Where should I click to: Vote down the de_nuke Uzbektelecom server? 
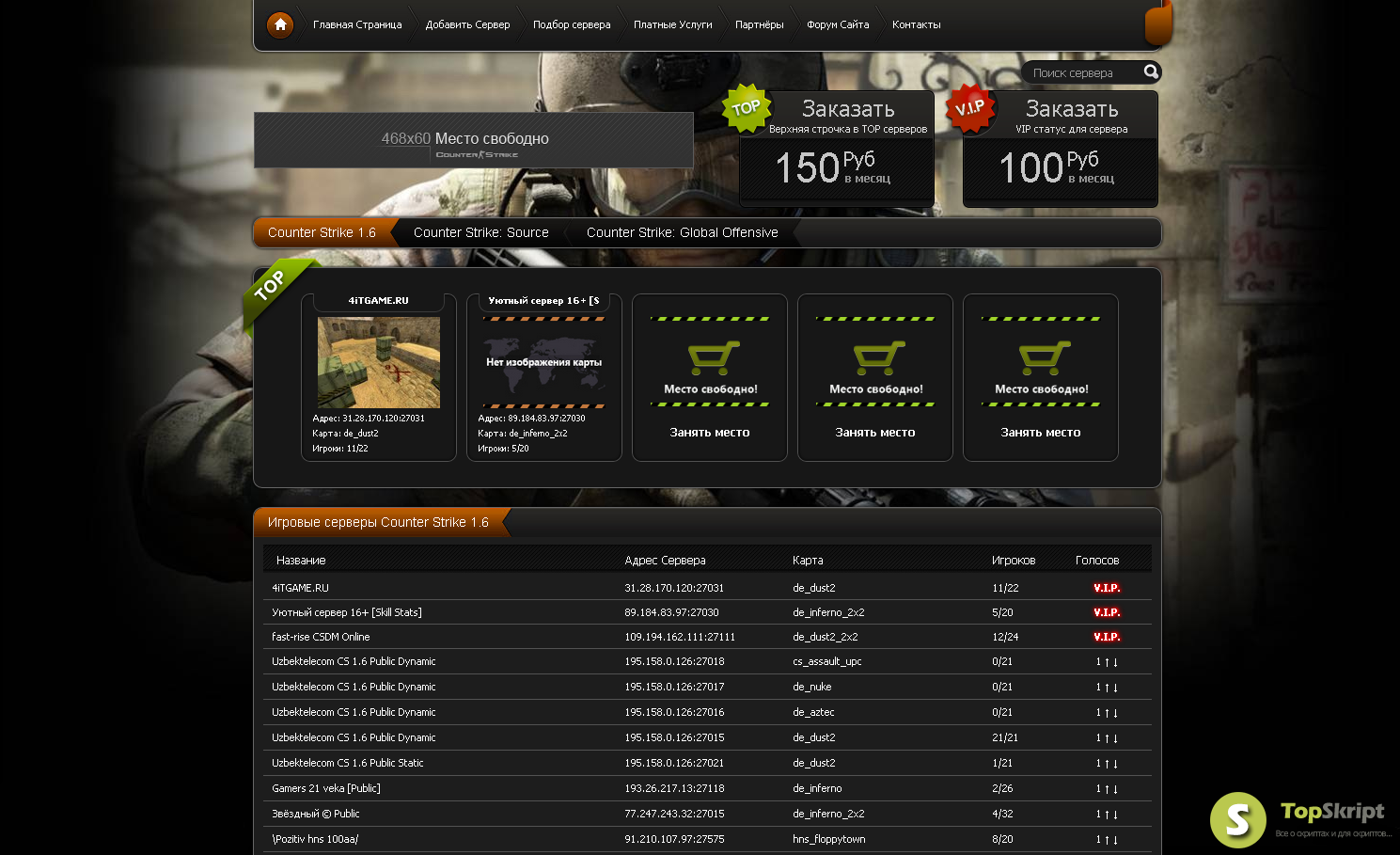pyautogui.click(x=1115, y=688)
